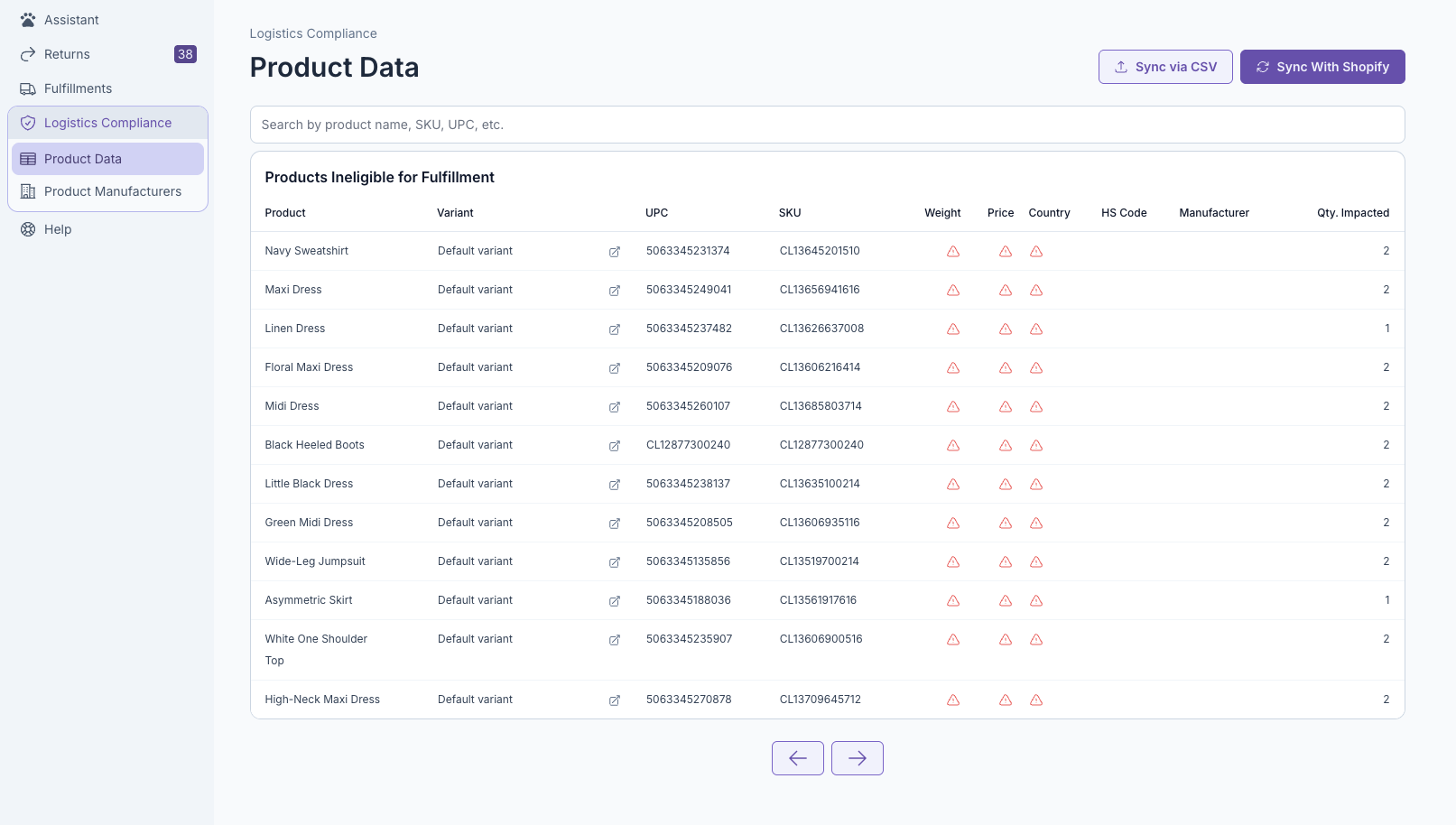Go to the next page of products
Image resolution: width=1456 pixels, height=825 pixels.
click(x=857, y=758)
